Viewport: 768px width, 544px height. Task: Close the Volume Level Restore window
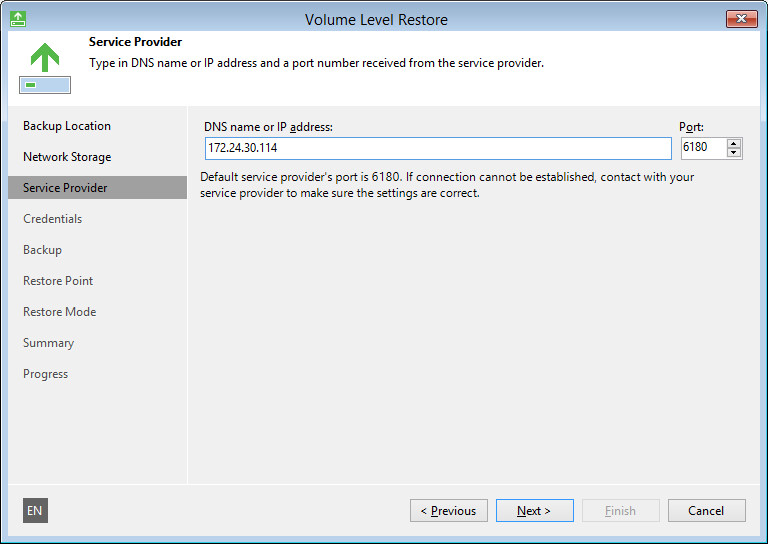click(x=741, y=19)
